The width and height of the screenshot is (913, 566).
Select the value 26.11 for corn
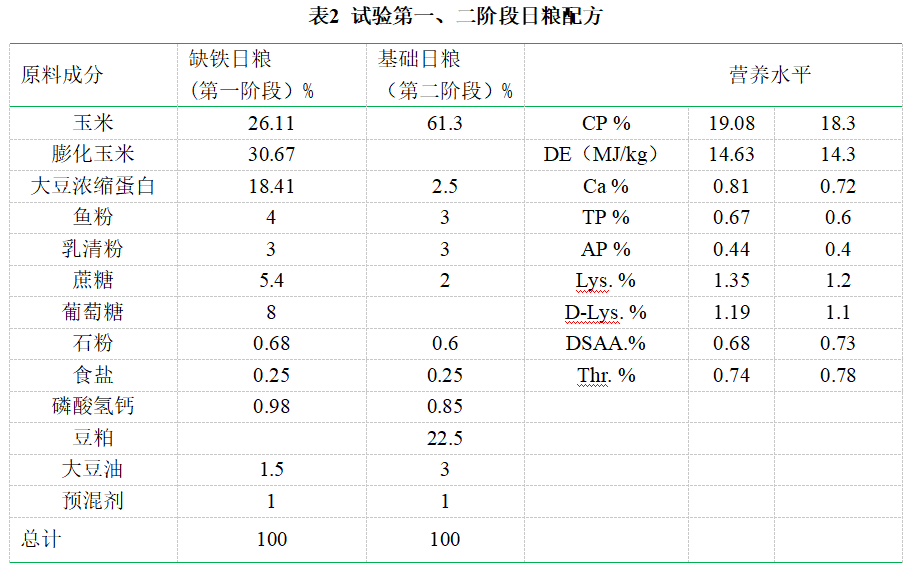point(271,124)
